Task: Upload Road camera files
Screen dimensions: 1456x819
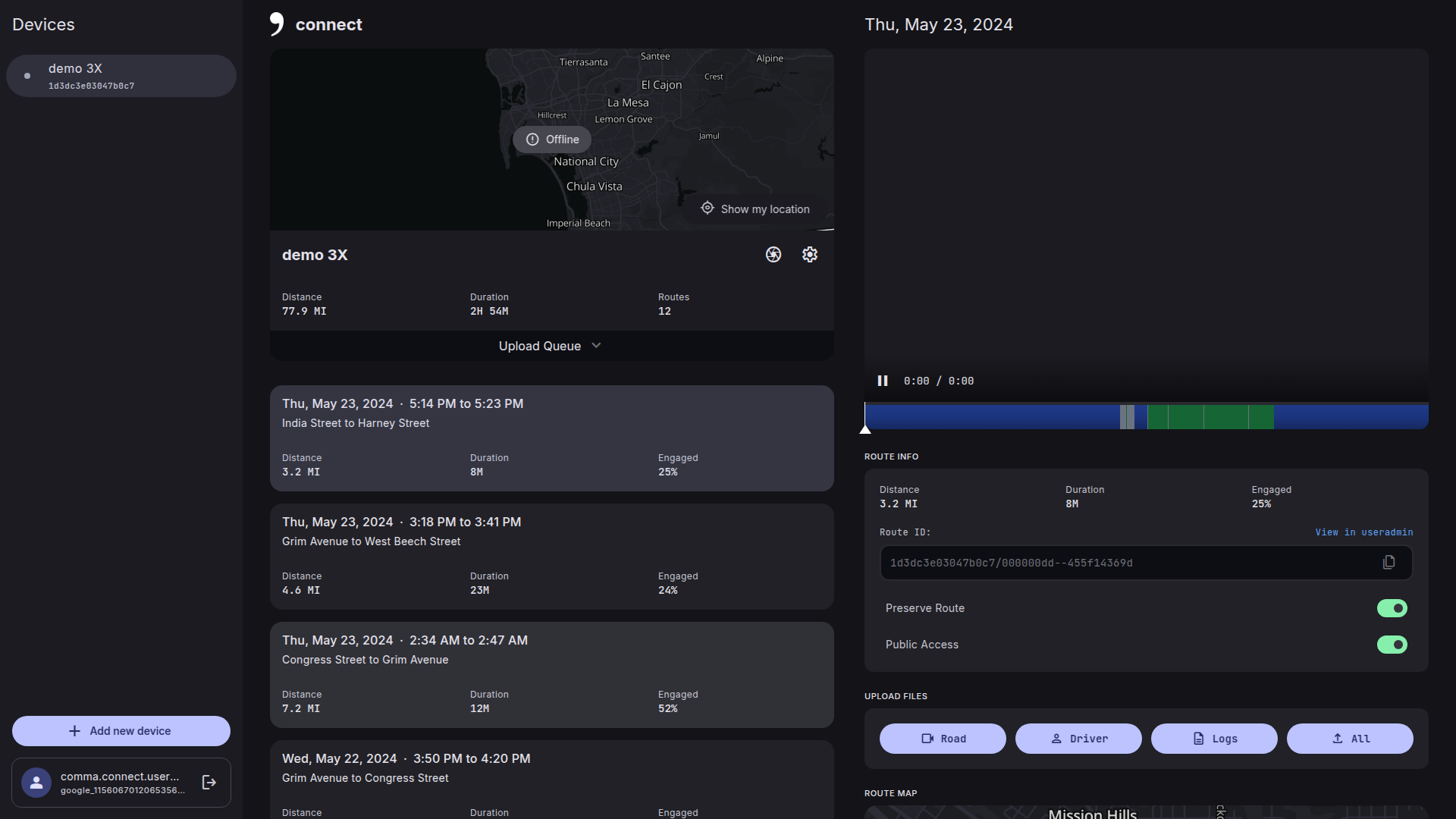Action: pyautogui.click(x=943, y=739)
